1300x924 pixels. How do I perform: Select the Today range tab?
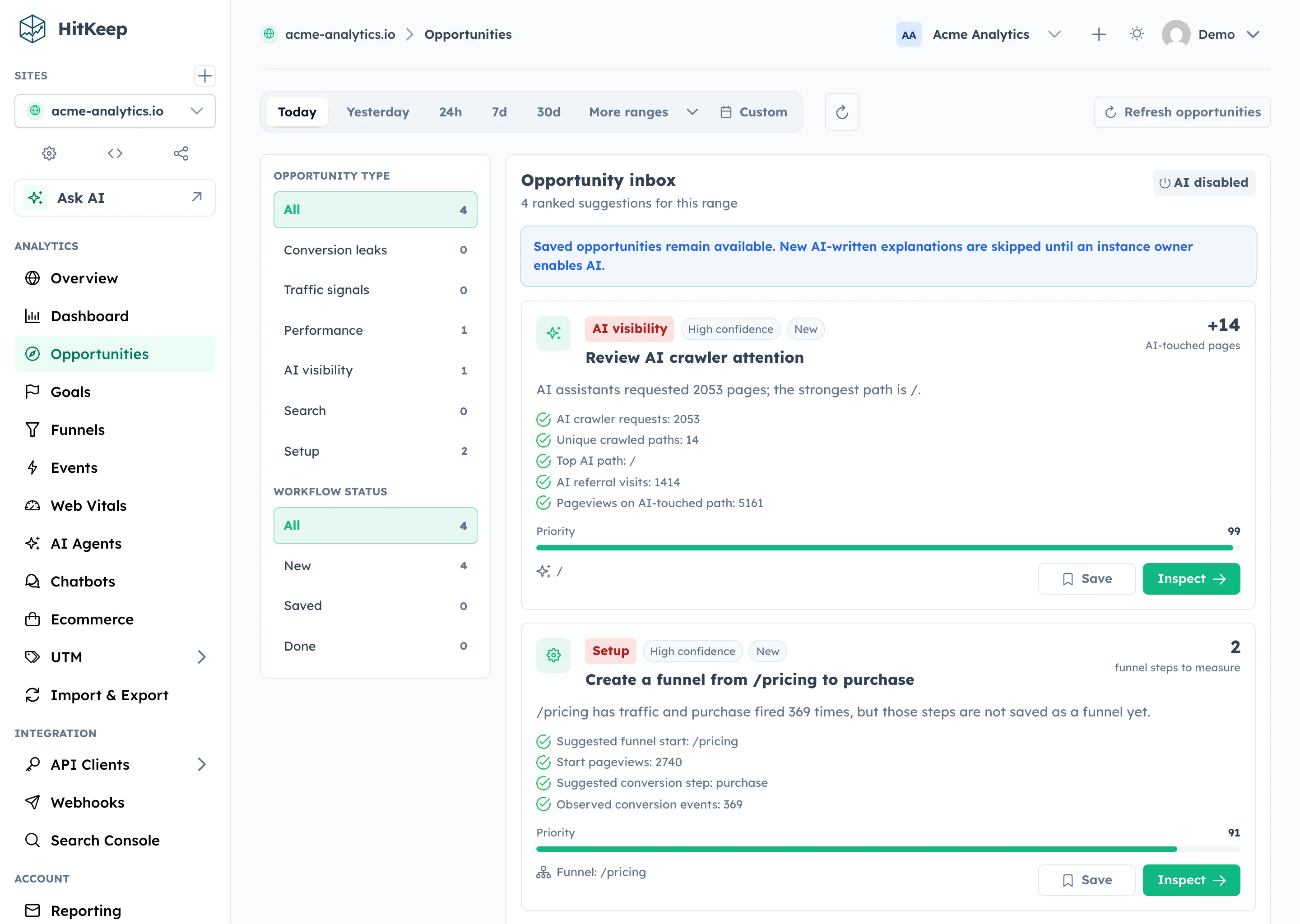point(297,112)
